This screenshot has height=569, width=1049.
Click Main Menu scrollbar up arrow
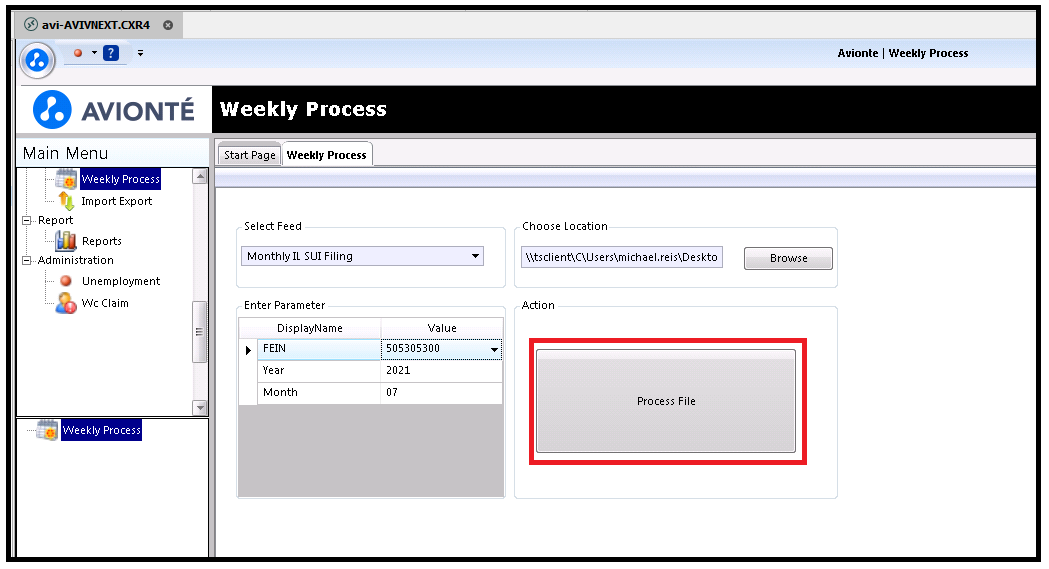(x=200, y=177)
